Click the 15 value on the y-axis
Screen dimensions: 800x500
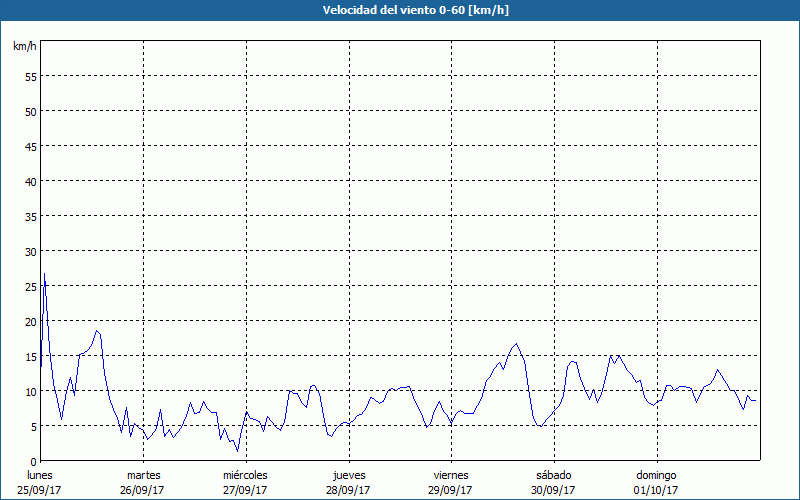(x=30, y=356)
